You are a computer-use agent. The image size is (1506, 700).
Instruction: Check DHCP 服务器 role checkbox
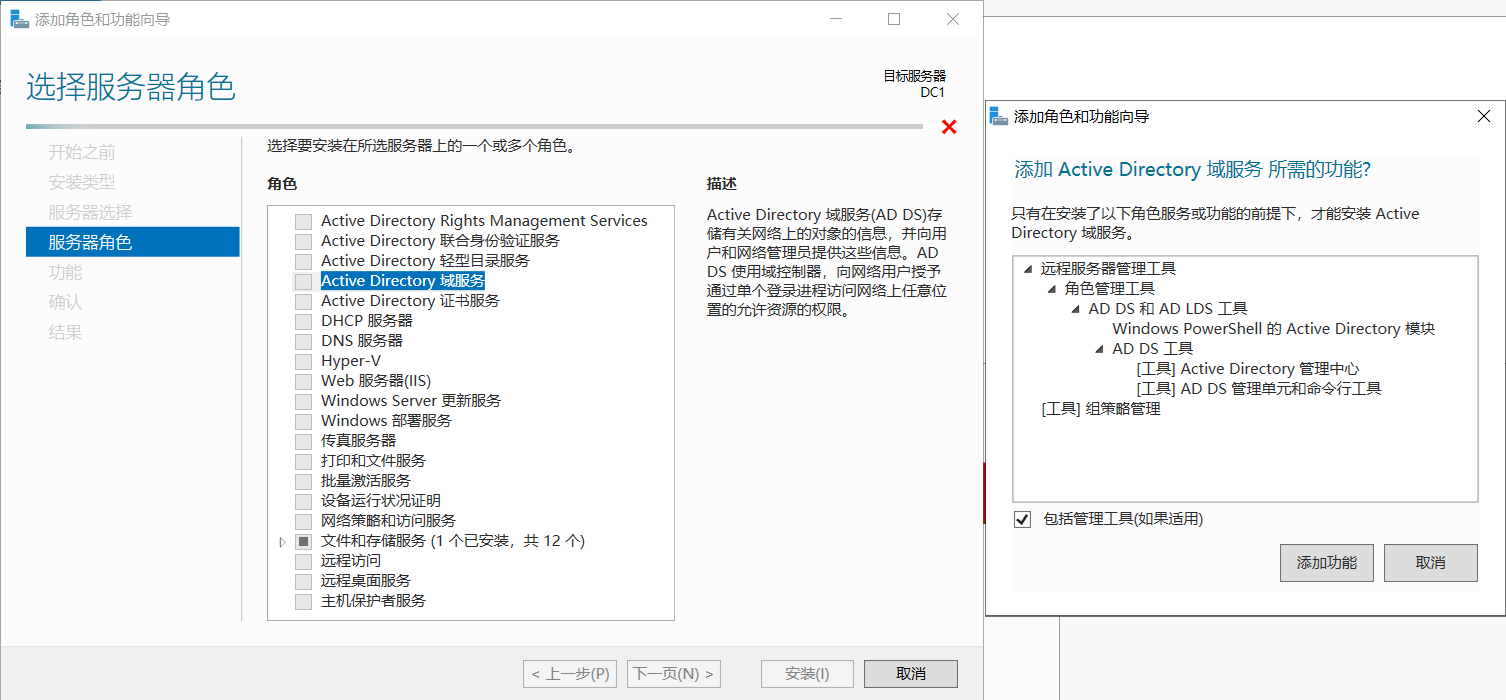coord(303,321)
